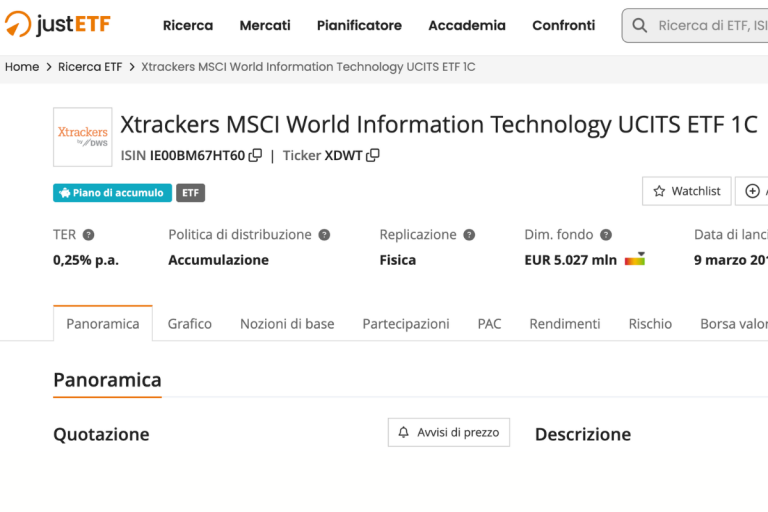Focus the ETF search input field
The height and width of the screenshot is (512, 768).
point(710,26)
